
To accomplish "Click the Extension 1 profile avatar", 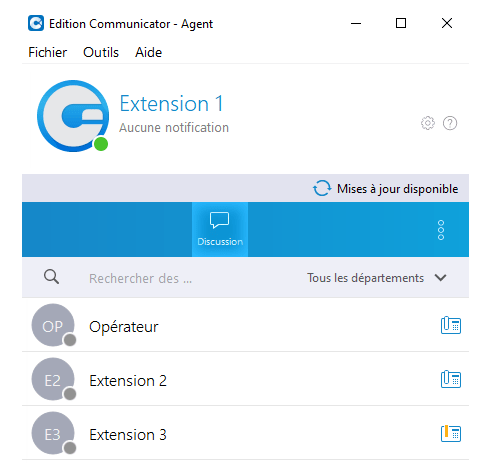I will 73,116.
